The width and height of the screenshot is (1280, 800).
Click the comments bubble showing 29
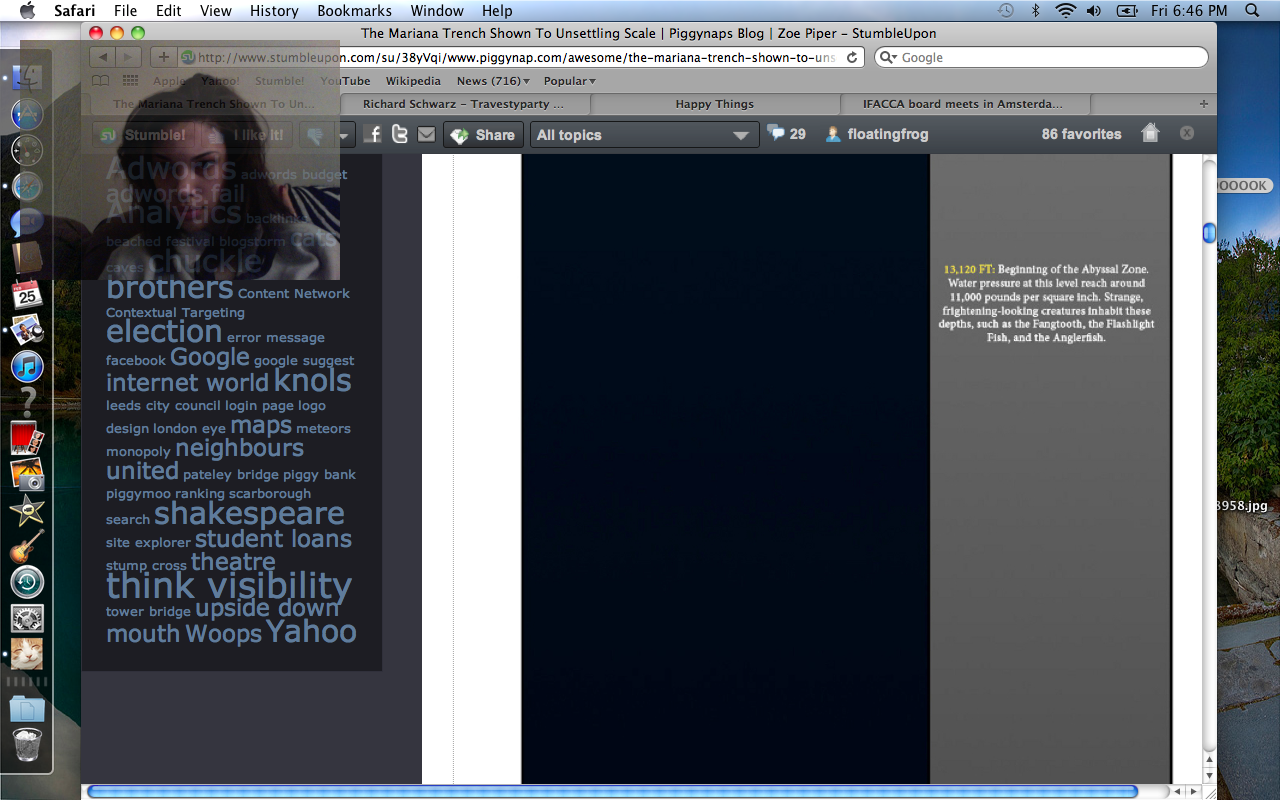click(x=786, y=133)
